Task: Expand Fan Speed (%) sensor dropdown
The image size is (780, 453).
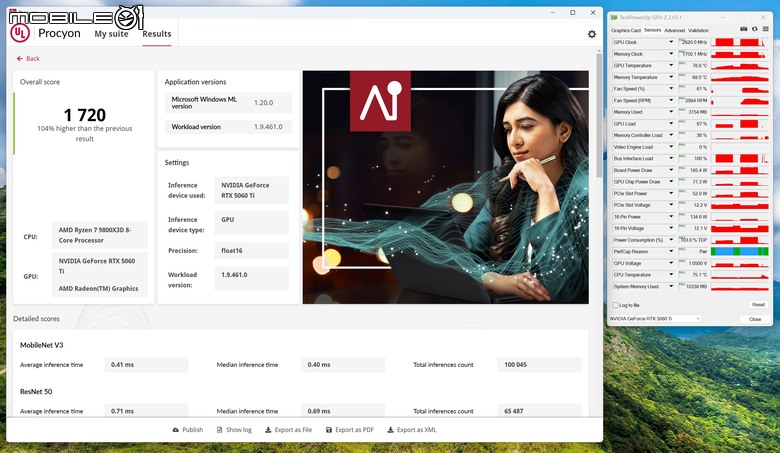Action: click(x=671, y=89)
